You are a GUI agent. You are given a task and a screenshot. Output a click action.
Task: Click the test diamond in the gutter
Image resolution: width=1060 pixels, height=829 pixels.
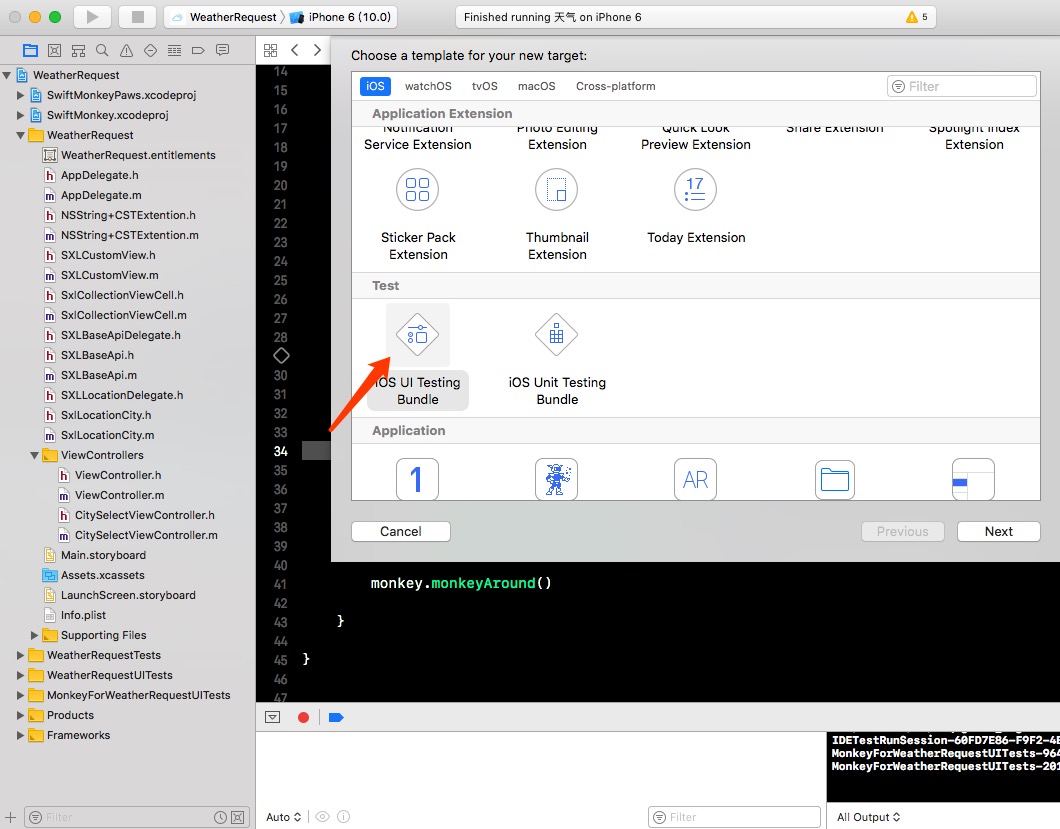281,356
